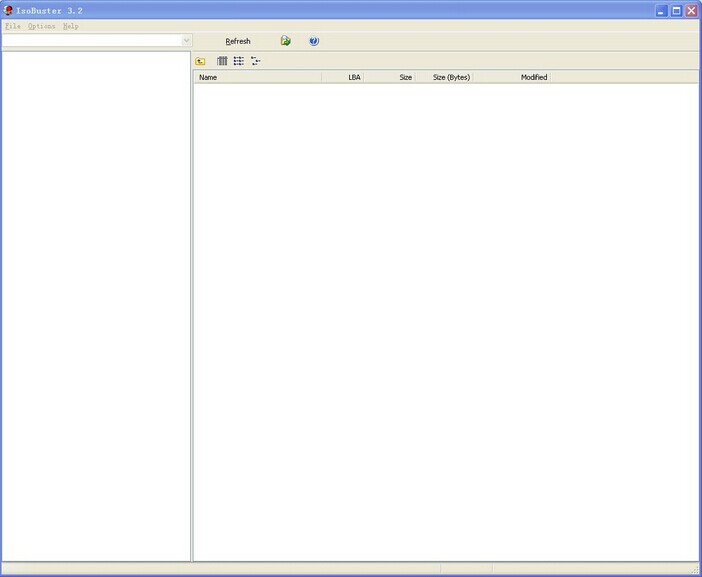Click the resize grip in status bar corner

coord(694,569)
